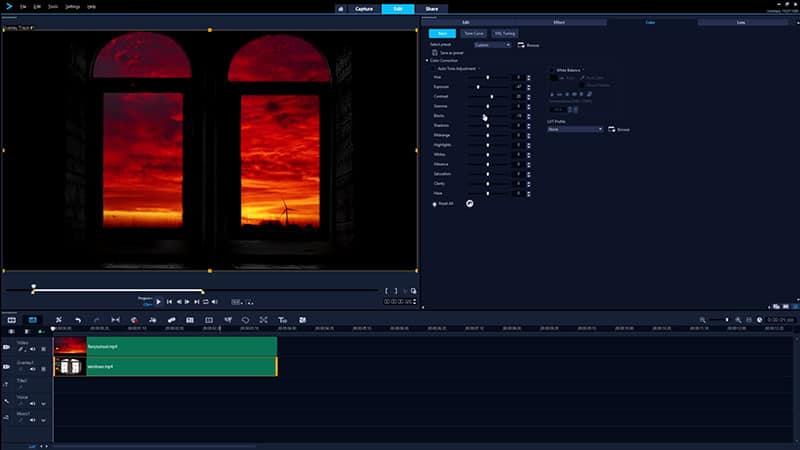This screenshot has height=450, width=800.
Task: Open the Pan and Zoom icon
Action: (x=263, y=320)
